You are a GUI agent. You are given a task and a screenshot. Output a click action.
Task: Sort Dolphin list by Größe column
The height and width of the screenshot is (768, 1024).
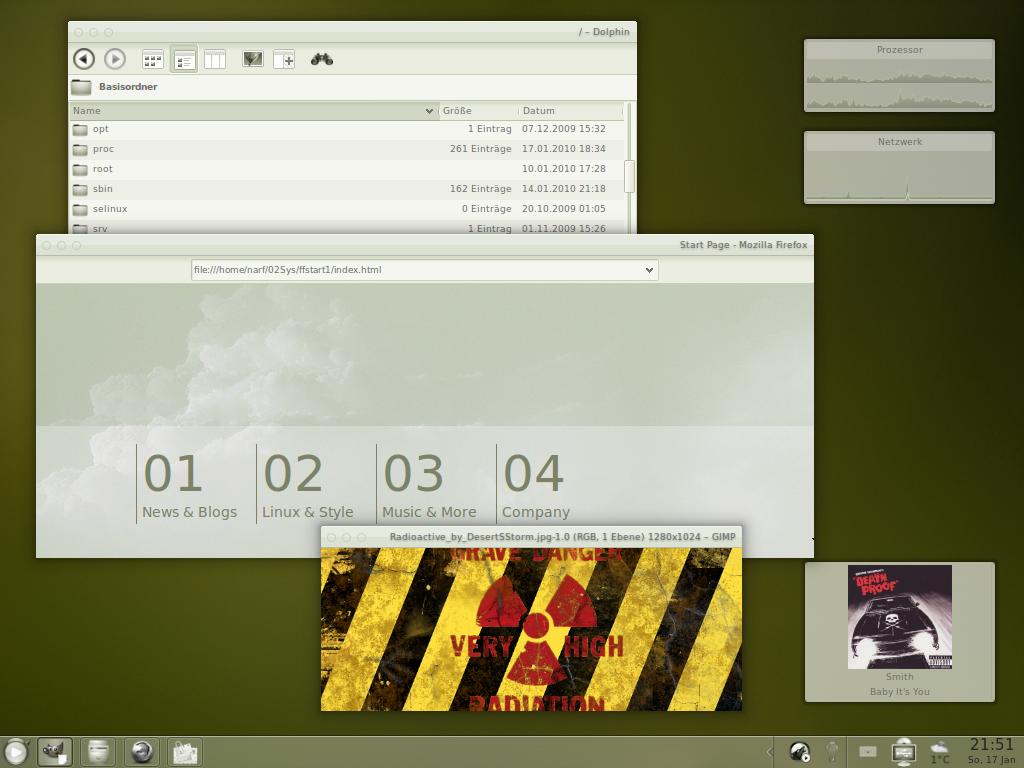(478, 111)
